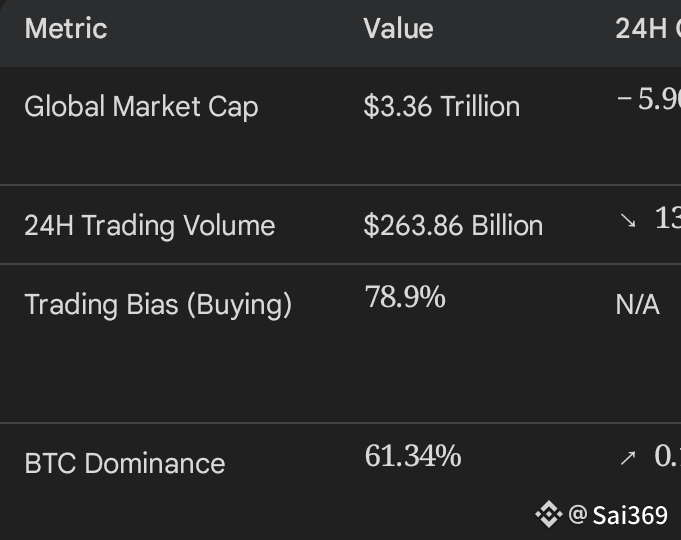Click the $3.36 Trillion value

pyautogui.click(x=441, y=106)
